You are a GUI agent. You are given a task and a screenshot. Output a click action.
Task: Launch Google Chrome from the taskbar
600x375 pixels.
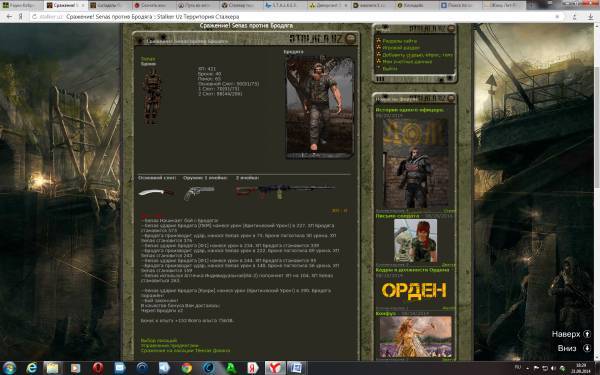coord(187,368)
